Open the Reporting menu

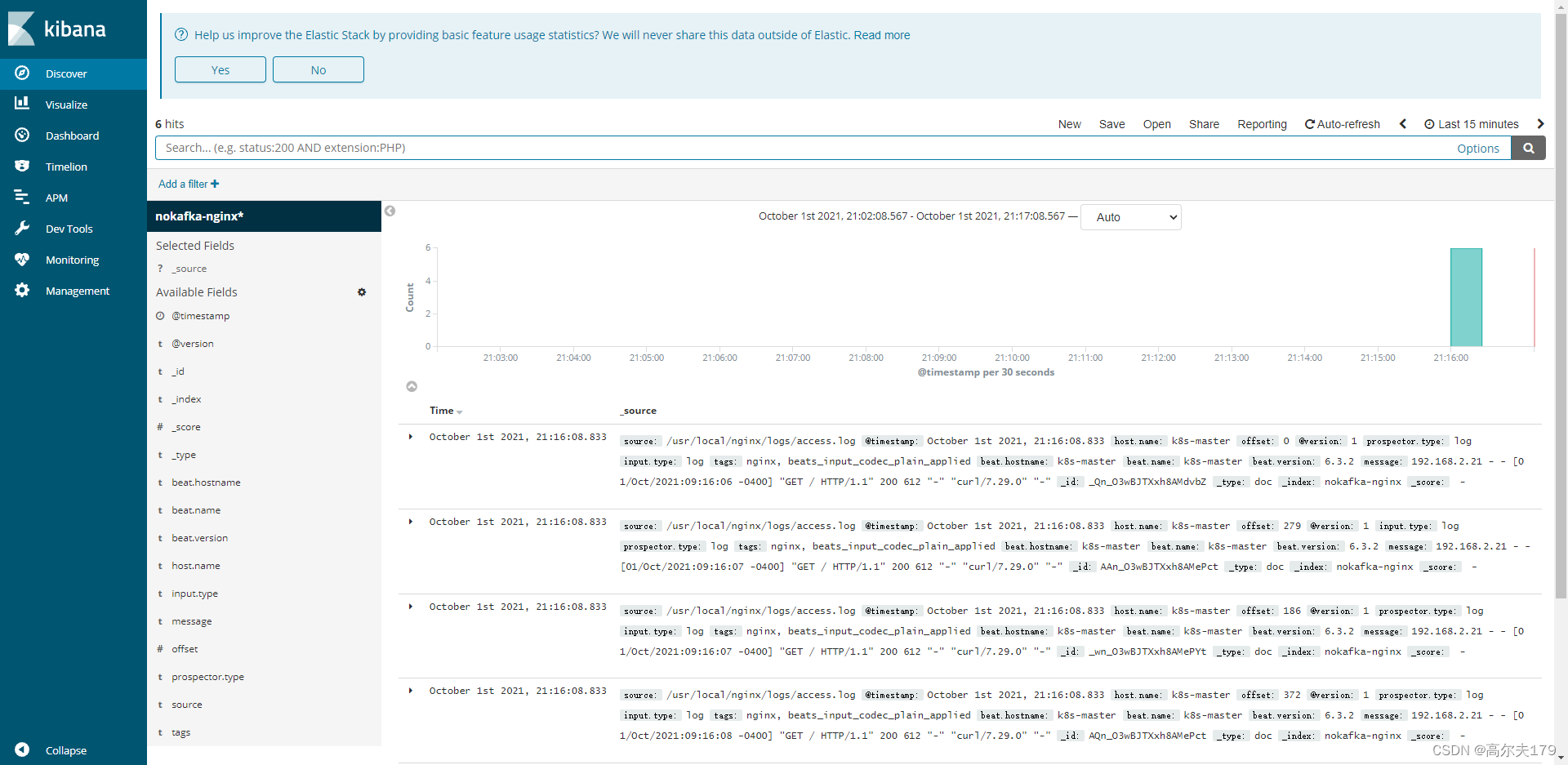[x=1262, y=124]
